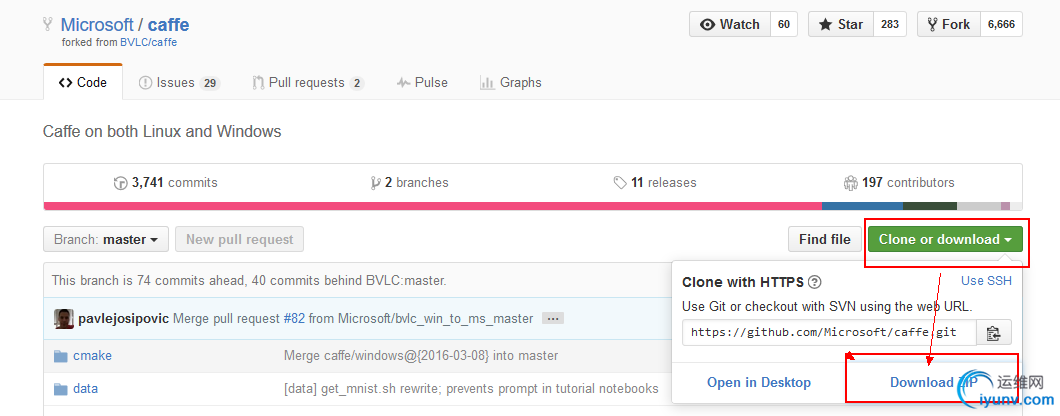Toggle the Clone or download dropdown

click(945, 239)
